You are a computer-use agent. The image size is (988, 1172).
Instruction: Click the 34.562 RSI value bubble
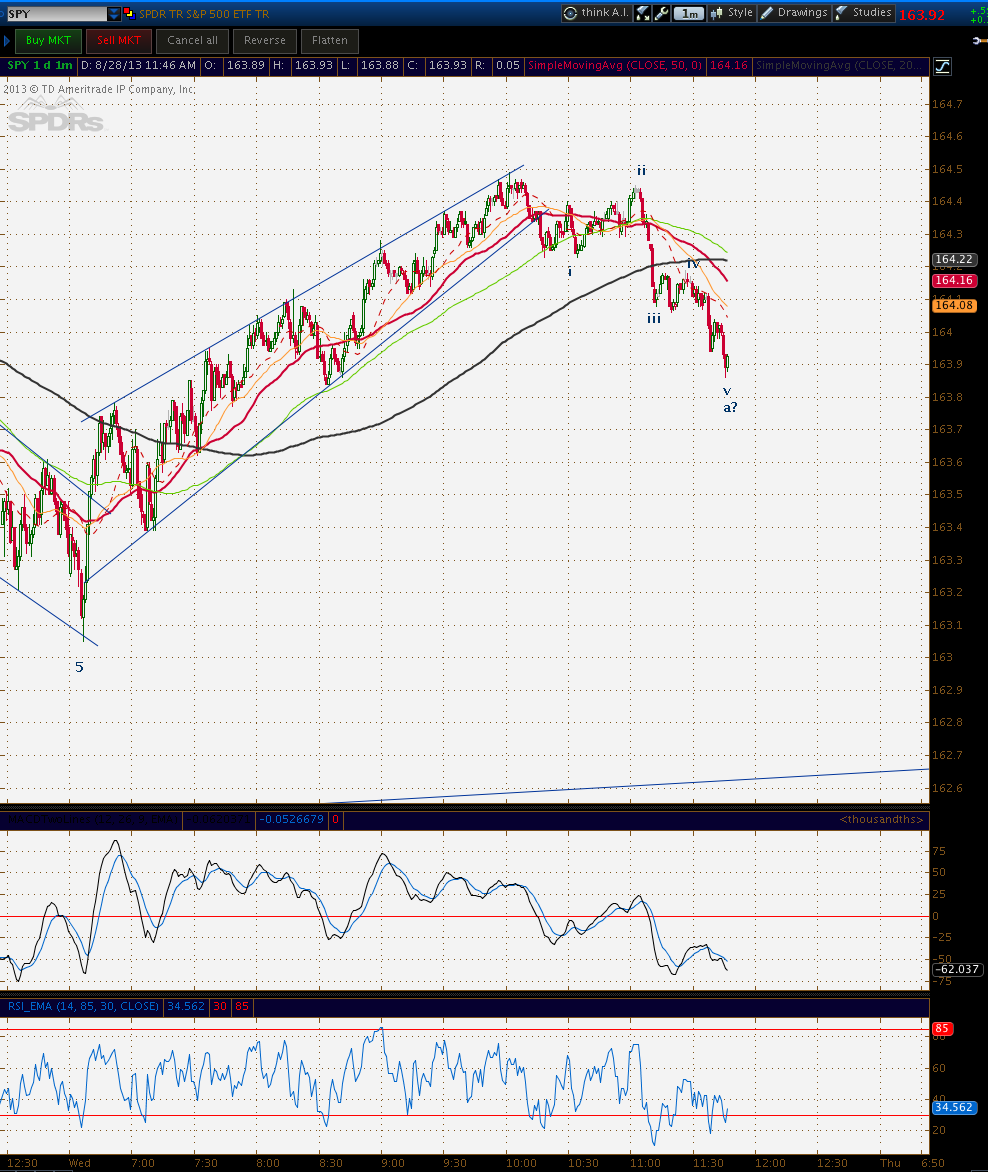click(x=954, y=1108)
